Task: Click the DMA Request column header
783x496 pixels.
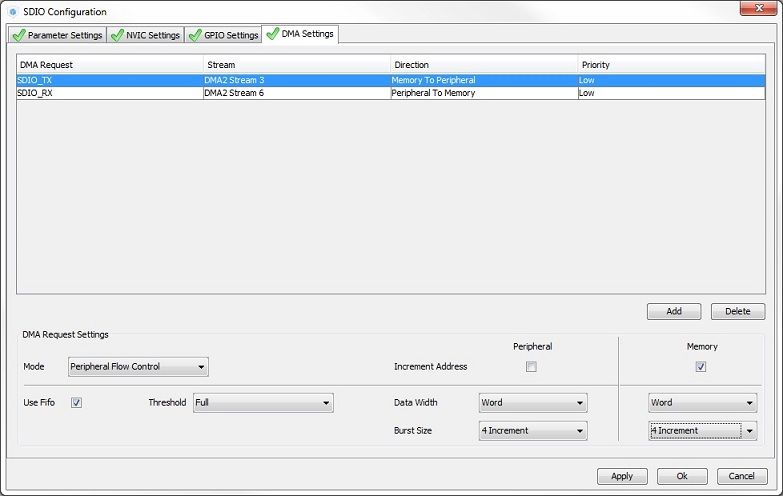Action: click(x=110, y=64)
